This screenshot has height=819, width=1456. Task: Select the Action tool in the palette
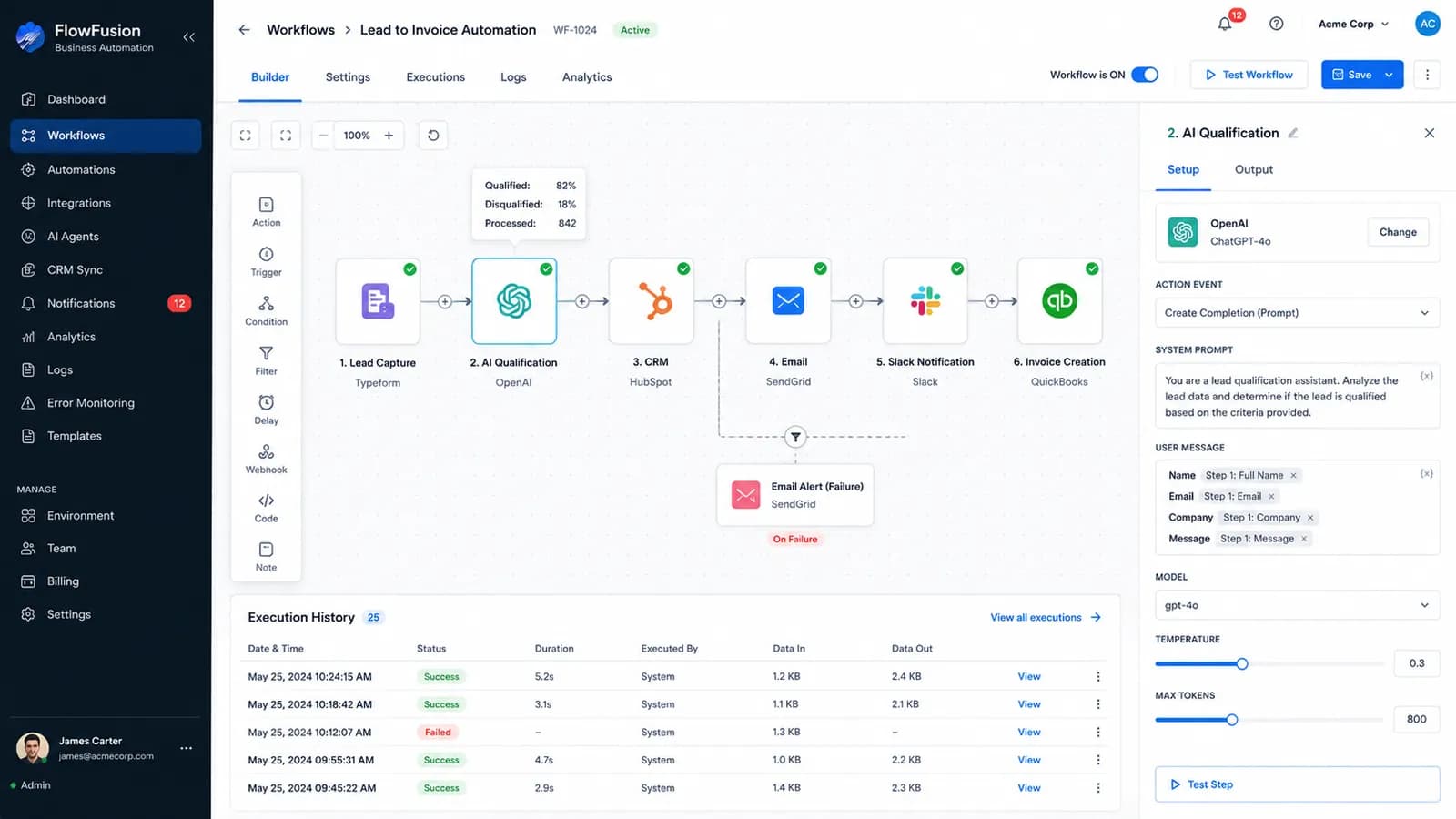coord(266,212)
